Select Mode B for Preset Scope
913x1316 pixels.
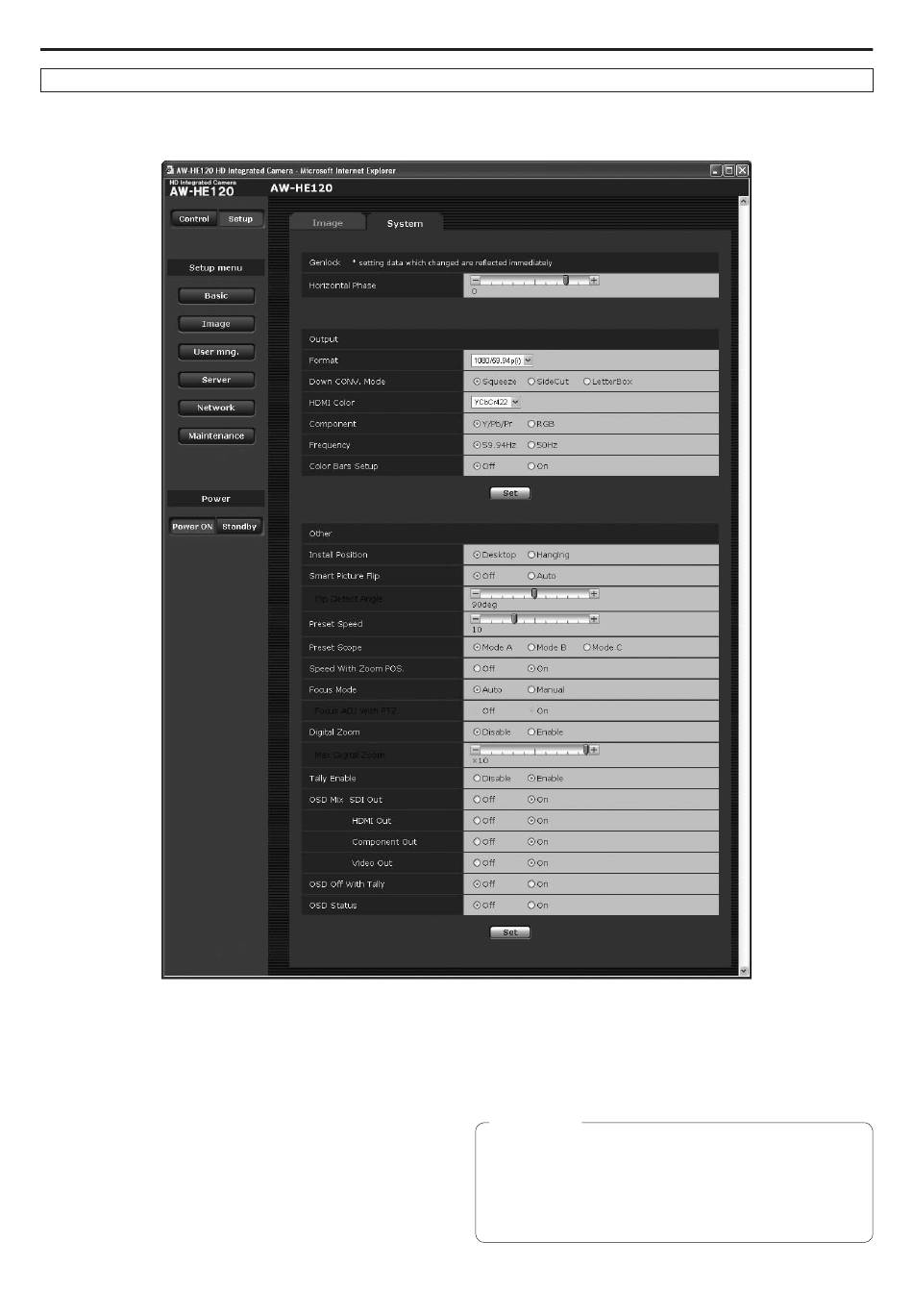pos(531,648)
